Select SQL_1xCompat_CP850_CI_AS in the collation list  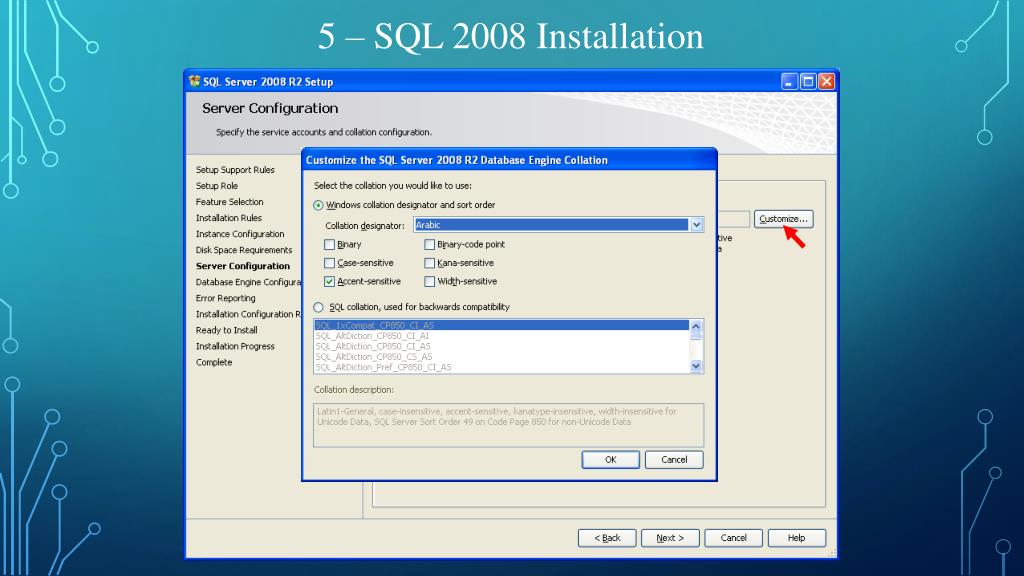tap(502, 325)
